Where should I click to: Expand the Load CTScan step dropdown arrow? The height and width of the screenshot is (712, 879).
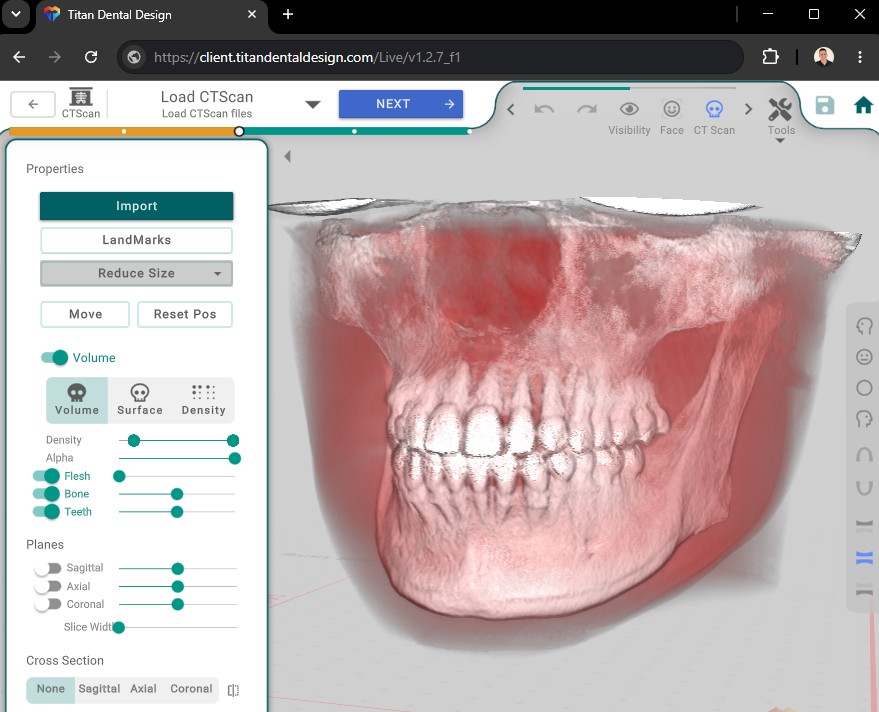[x=313, y=104]
